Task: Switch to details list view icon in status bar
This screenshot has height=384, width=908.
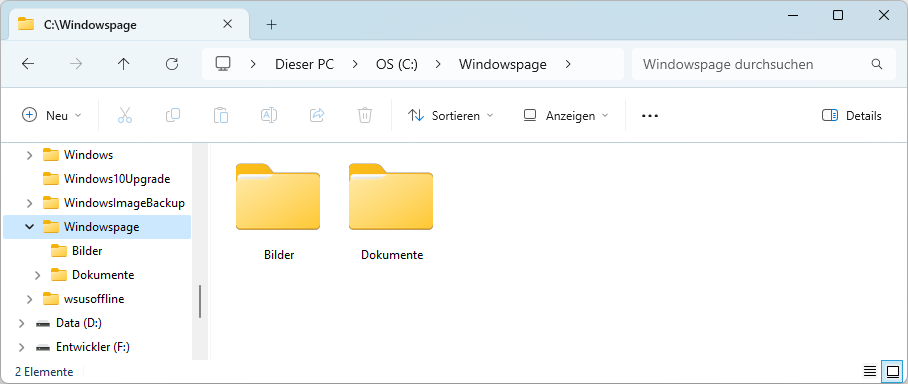Action: pos(870,371)
